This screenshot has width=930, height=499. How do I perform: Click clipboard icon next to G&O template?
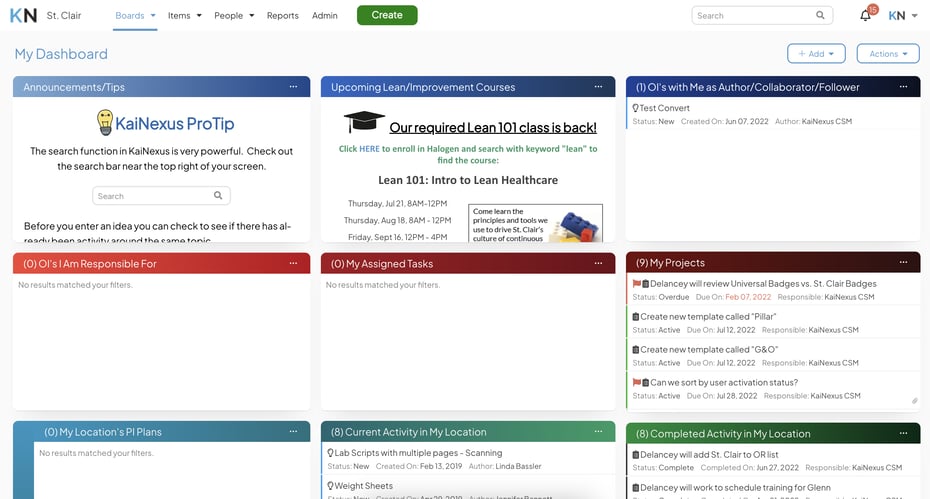pos(635,349)
